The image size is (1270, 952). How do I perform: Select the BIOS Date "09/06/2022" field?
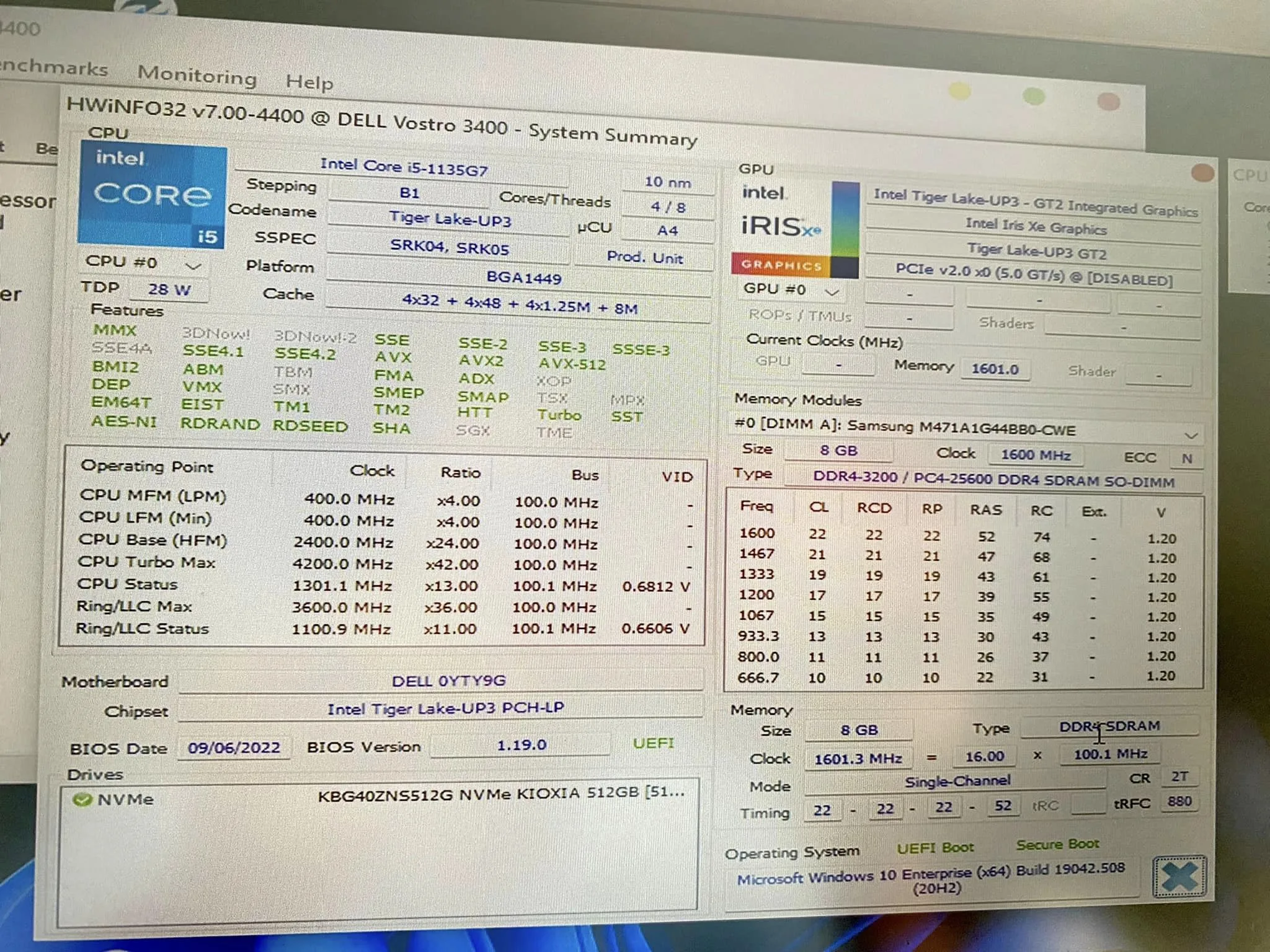(234, 747)
